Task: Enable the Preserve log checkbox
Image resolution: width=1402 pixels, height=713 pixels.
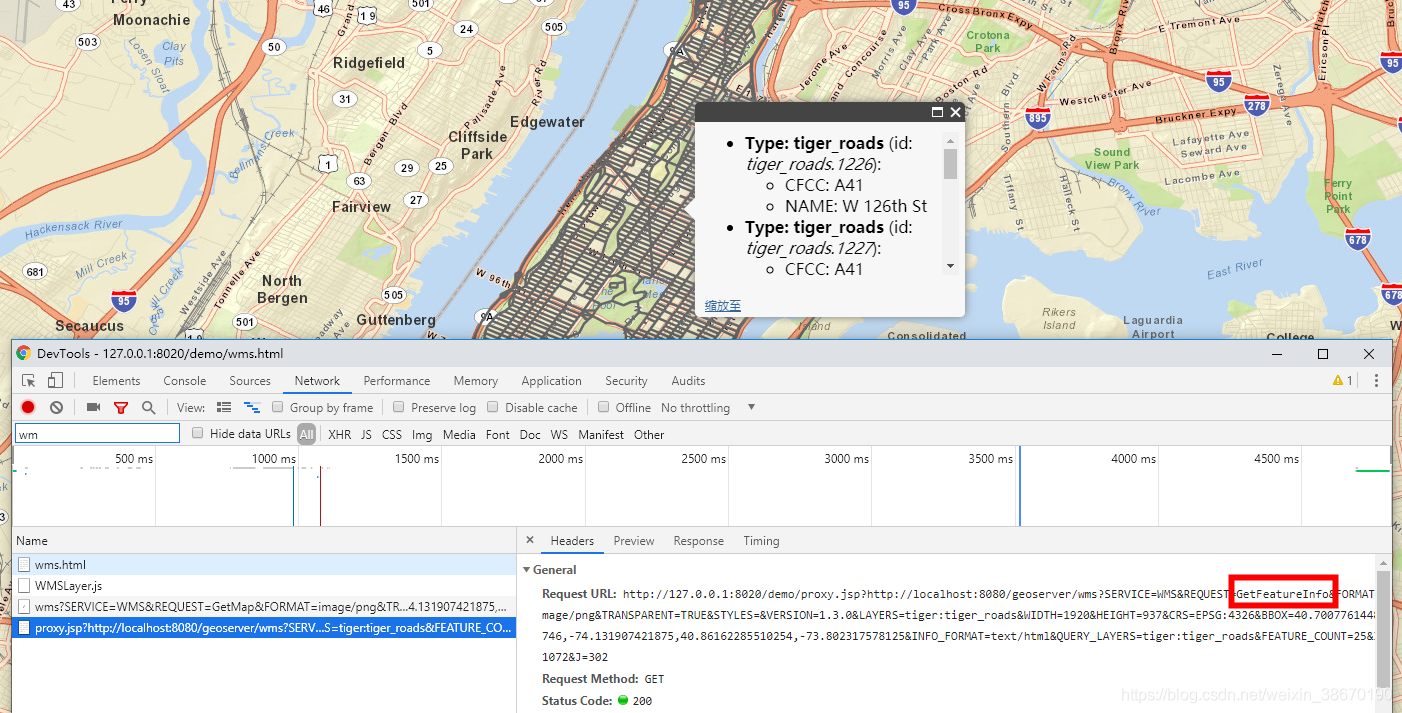Action: pyautogui.click(x=399, y=408)
